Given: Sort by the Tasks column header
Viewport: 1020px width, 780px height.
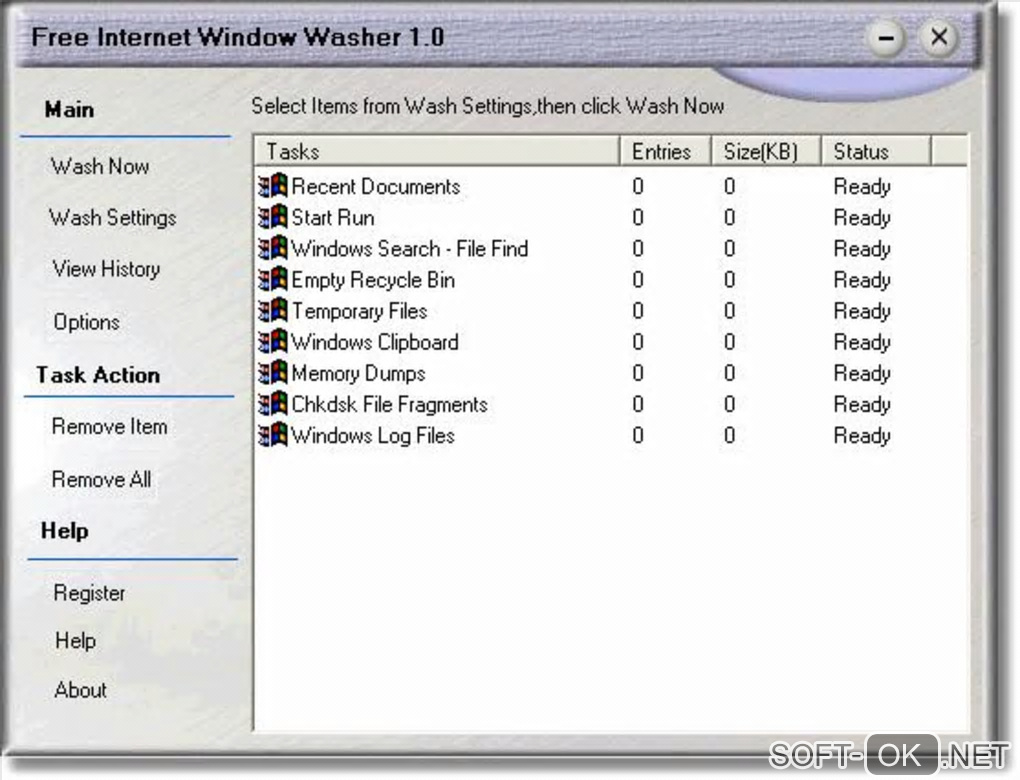Looking at the screenshot, I should point(436,152).
